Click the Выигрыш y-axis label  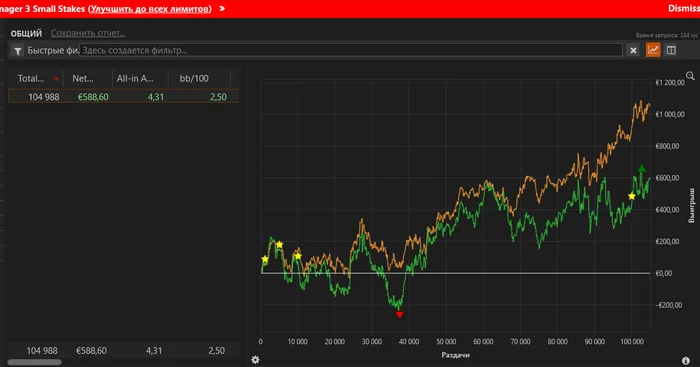click(692, 205)
